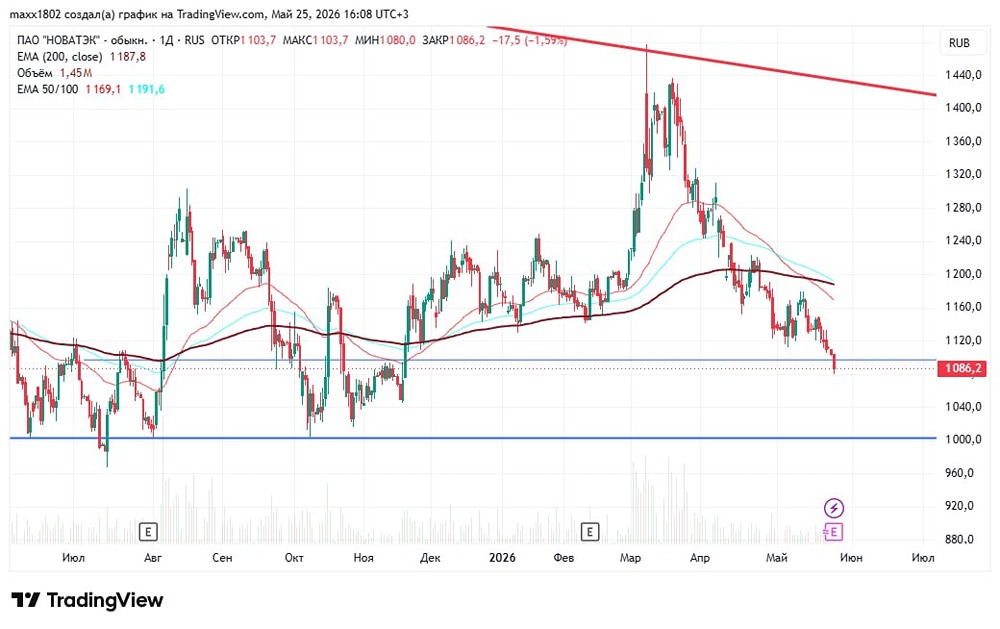The height and width of the screenshot is (629, 1000).
Task: Click the 2026 year label on time axis
Action: pos(502,558)
